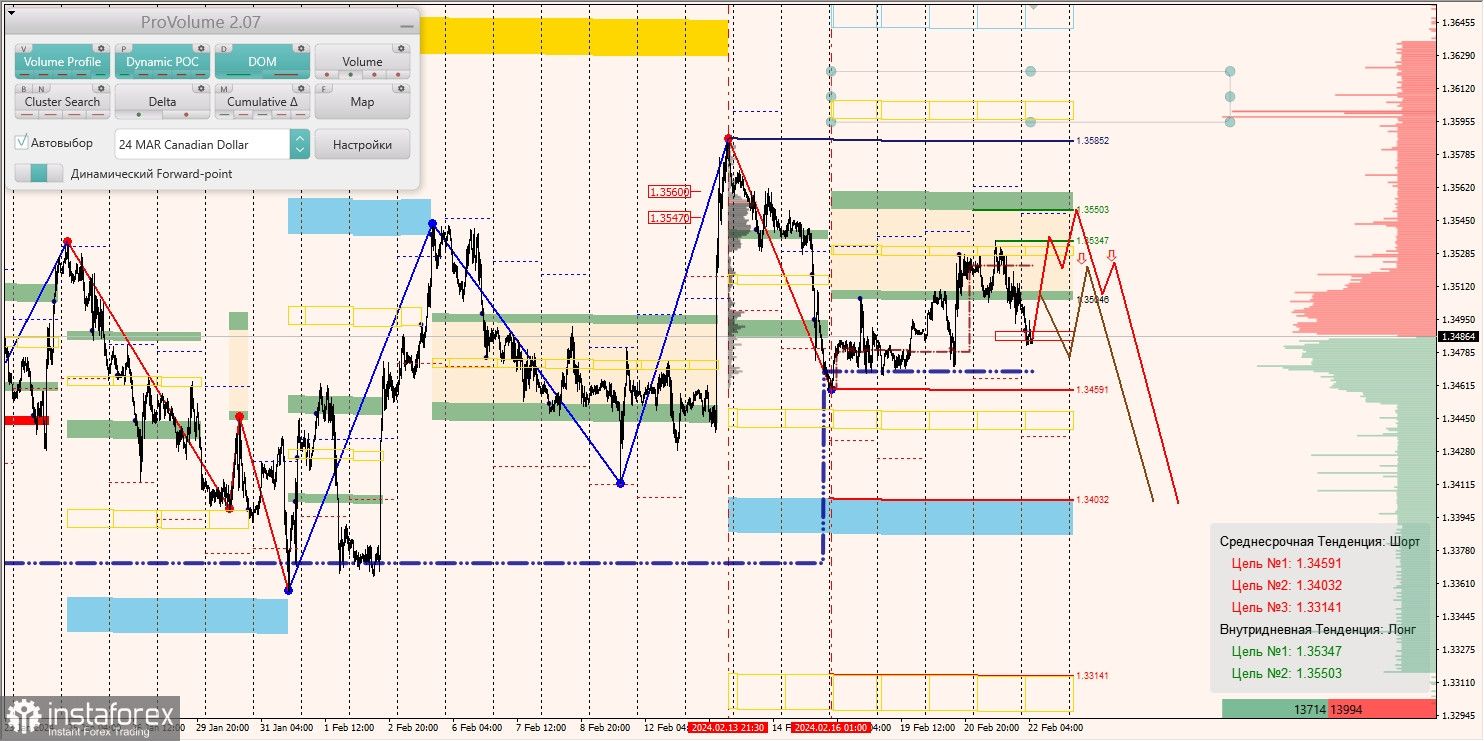Viewport: 1484px width, 741px height.
Task: Toggle the Dynamic POC indicator
Action: pos(162,62)
